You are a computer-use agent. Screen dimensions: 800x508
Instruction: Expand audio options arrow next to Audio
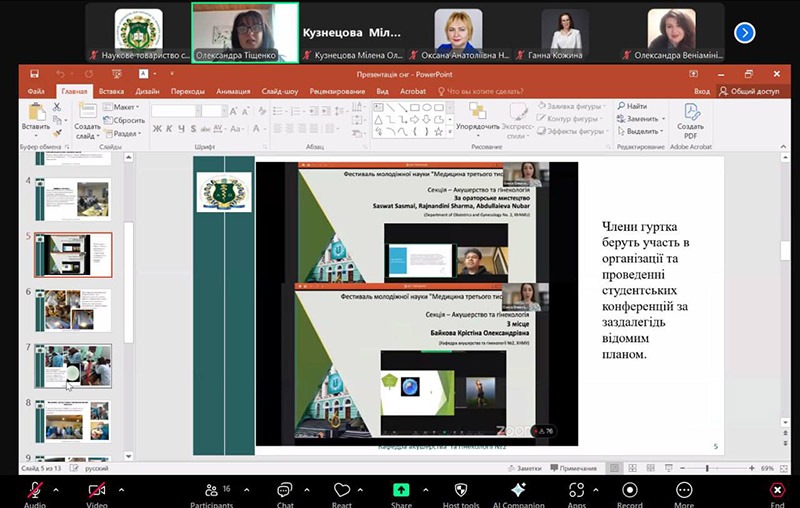[56, 490]
